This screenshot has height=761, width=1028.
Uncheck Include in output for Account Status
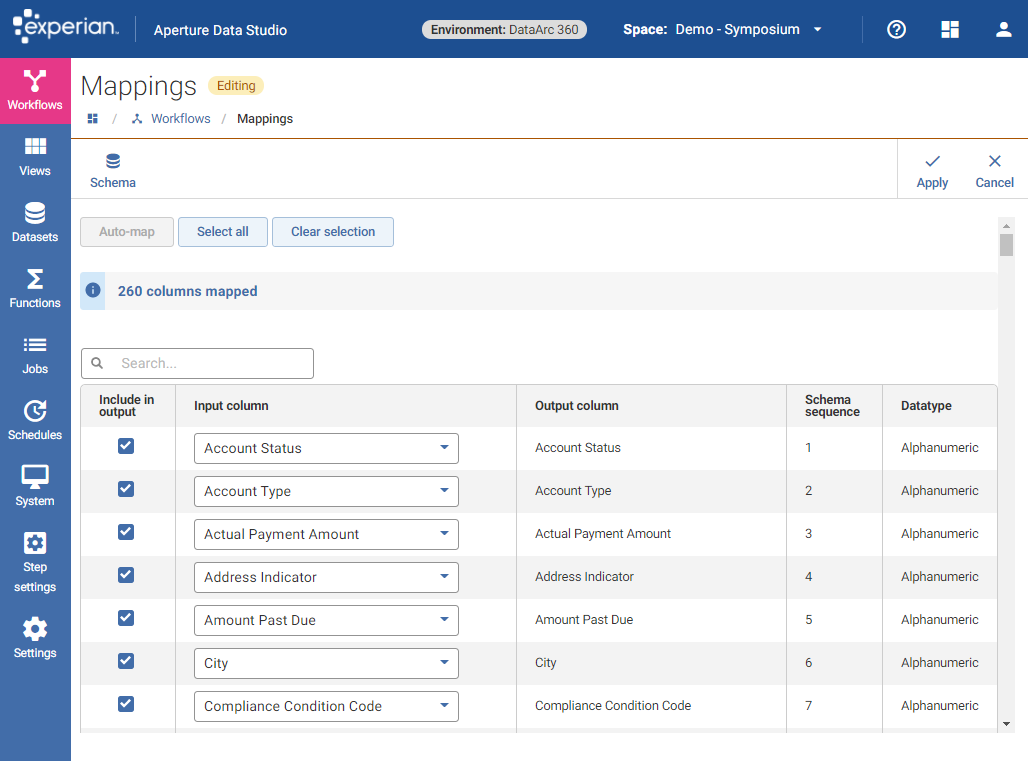[x=126, y=446]
